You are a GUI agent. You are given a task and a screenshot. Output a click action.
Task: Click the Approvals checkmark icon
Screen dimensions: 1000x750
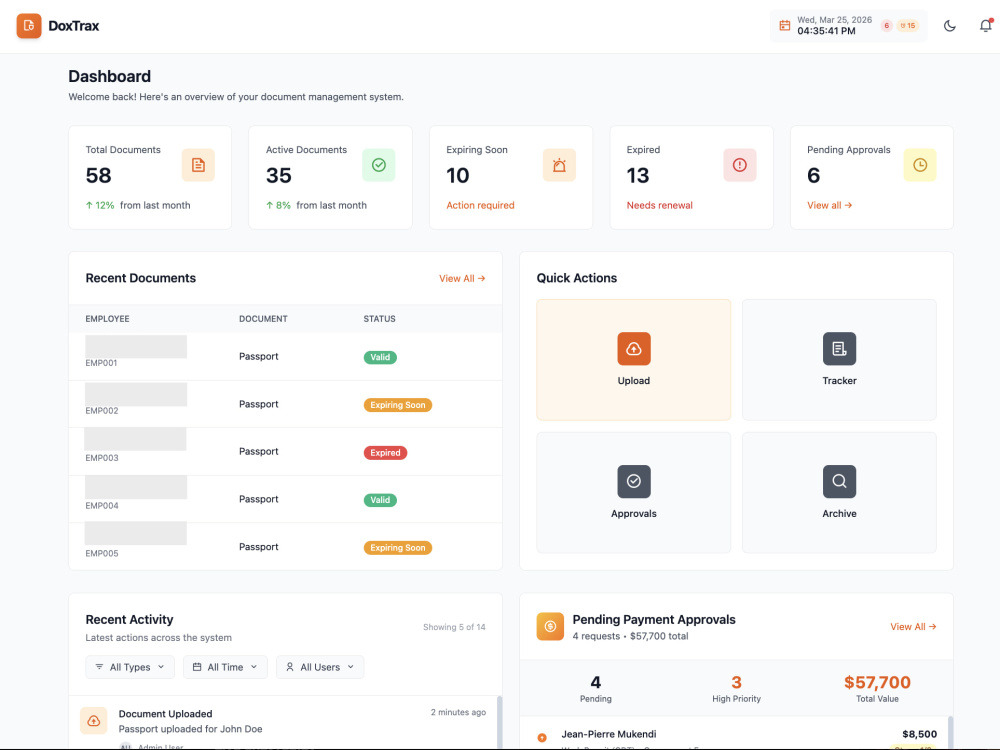(634, 482)
